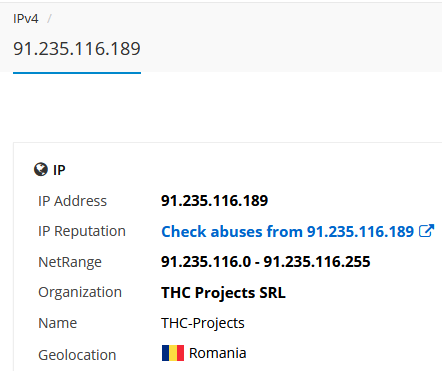Select the 91.235.116.189 page title tab
442x371 pixels.
77,49
